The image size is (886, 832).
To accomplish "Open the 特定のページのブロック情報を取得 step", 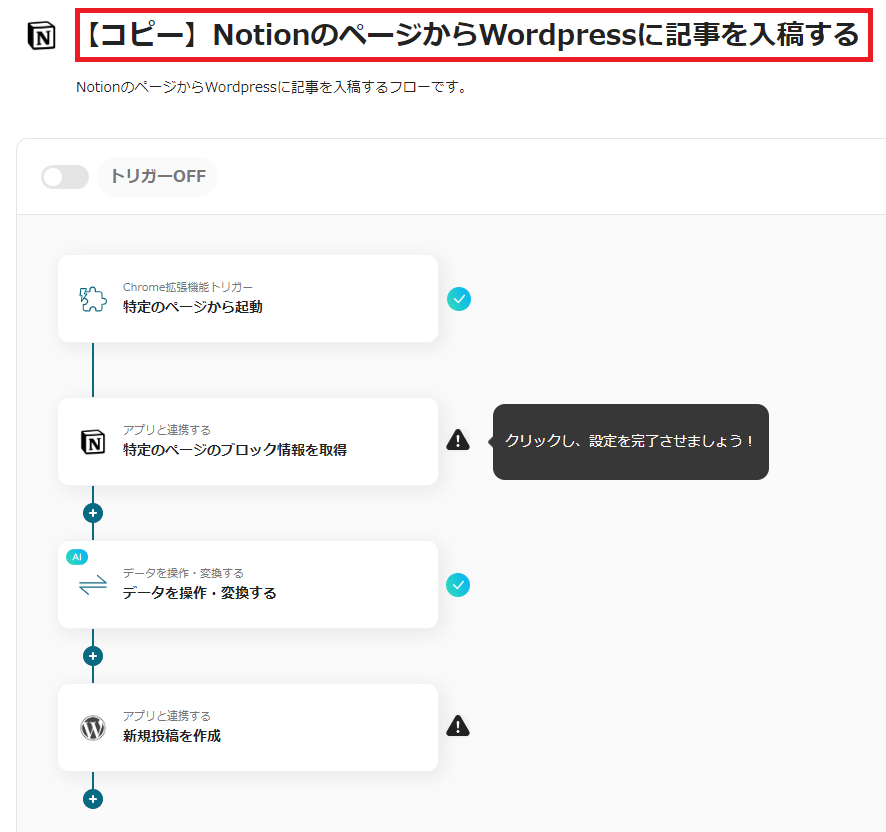I will pyautogui.click(x=248, y=441).
